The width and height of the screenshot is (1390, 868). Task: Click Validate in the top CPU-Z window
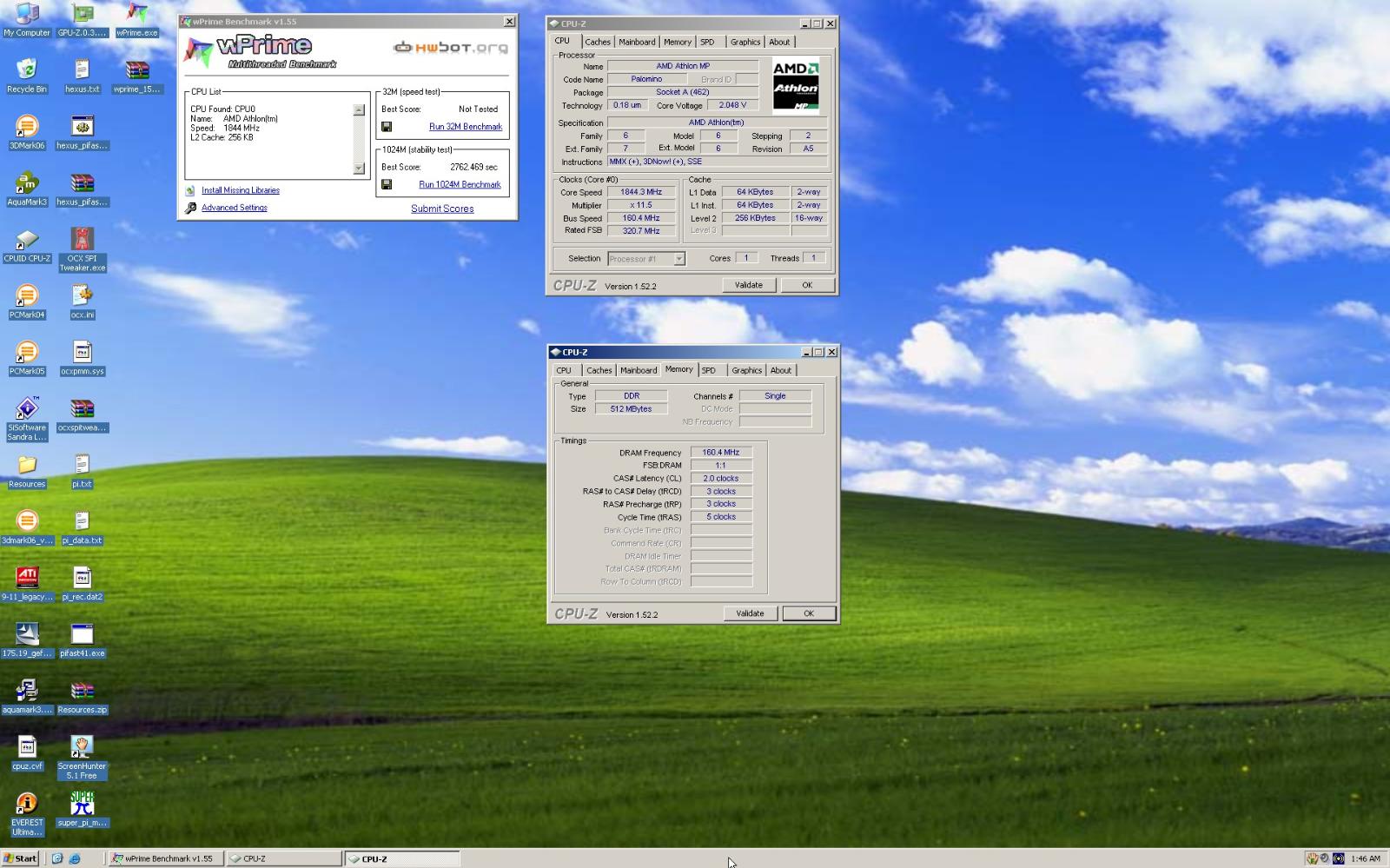tap(749, 285)
